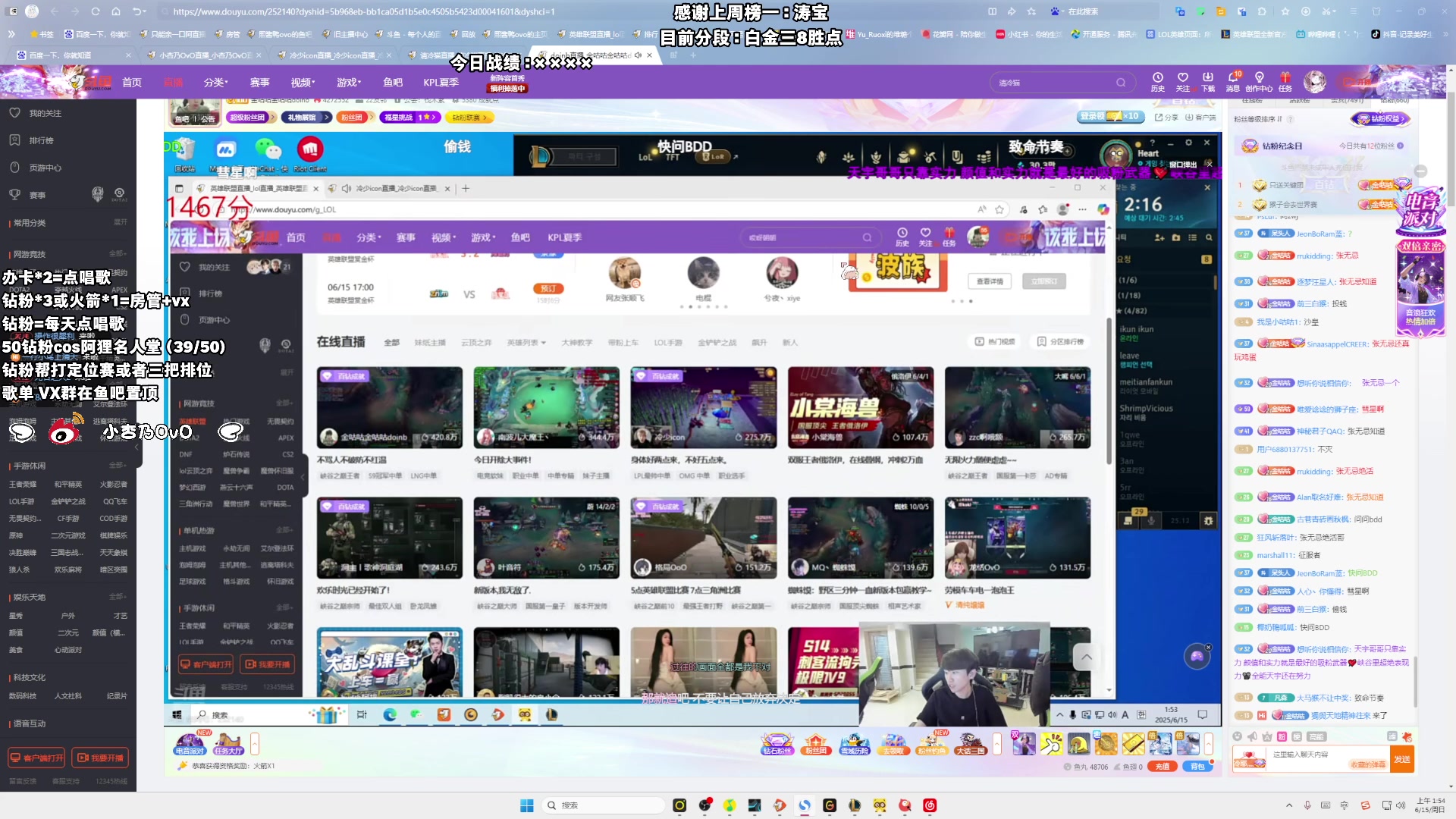This screenshot has height=819, width=1456.
Task: Click the 分享 share icon above the stream
Action: point(1166,118)
